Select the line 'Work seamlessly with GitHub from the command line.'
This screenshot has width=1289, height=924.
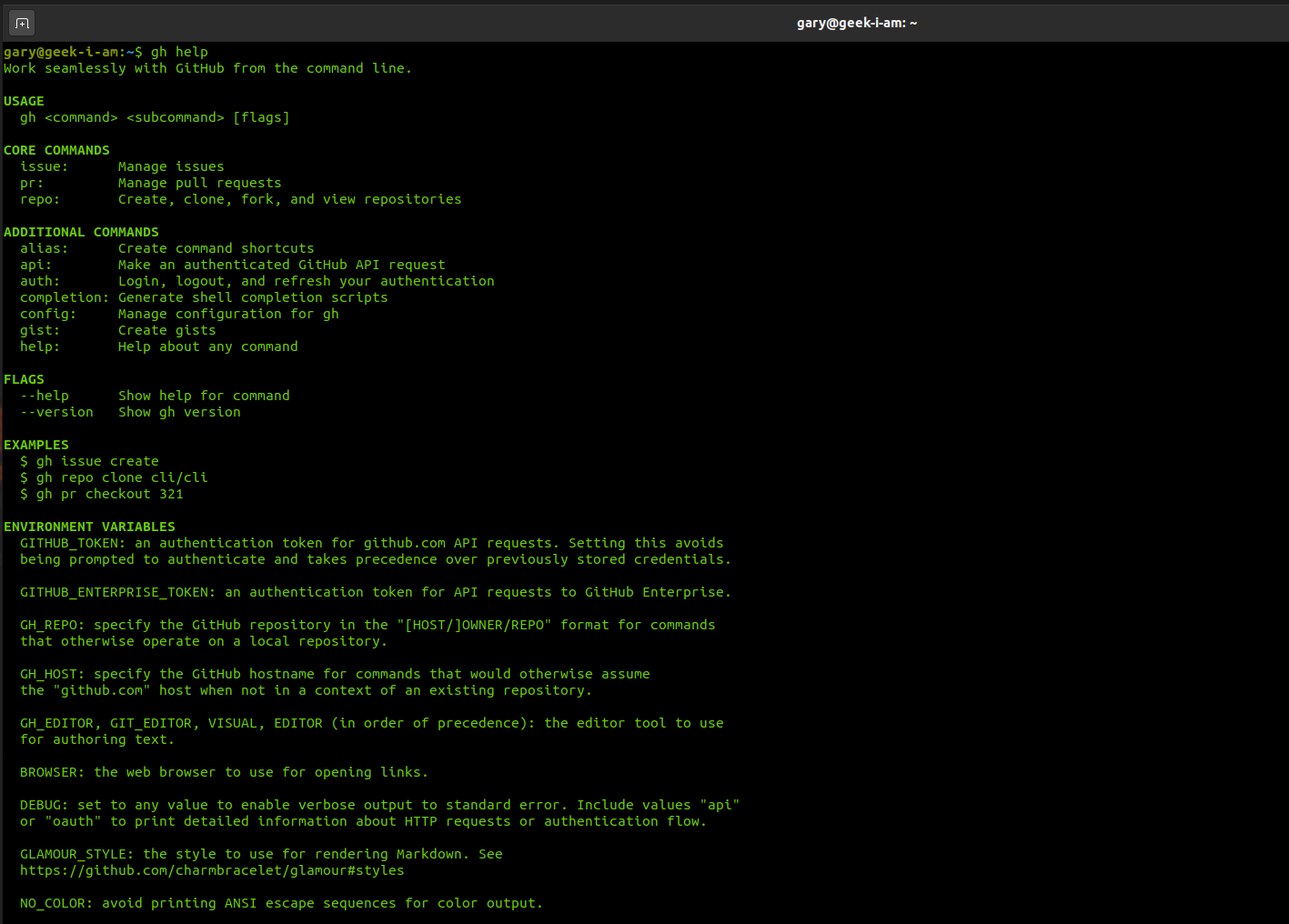(207, 68)
